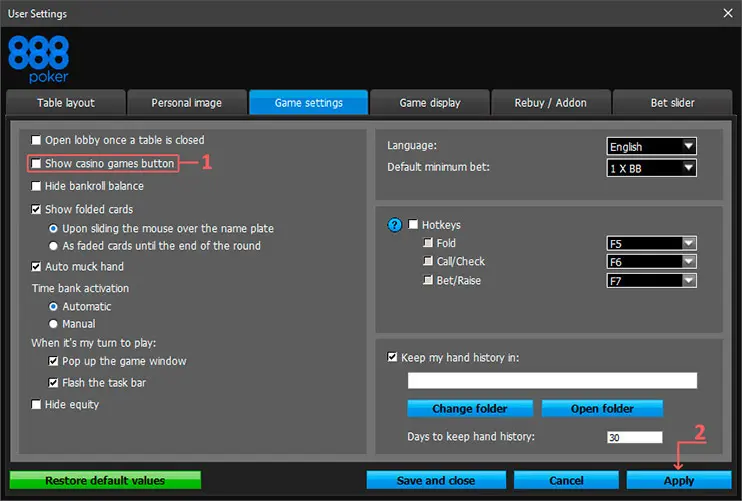Click the Default minimum bet: label
This screenshot has width=742, height=501.
coord(438,167)
